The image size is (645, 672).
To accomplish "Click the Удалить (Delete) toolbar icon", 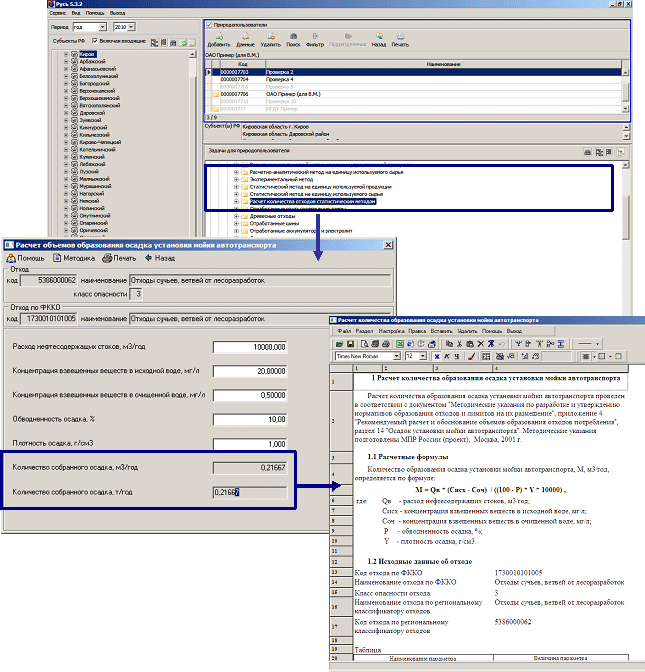I will 272,38.
